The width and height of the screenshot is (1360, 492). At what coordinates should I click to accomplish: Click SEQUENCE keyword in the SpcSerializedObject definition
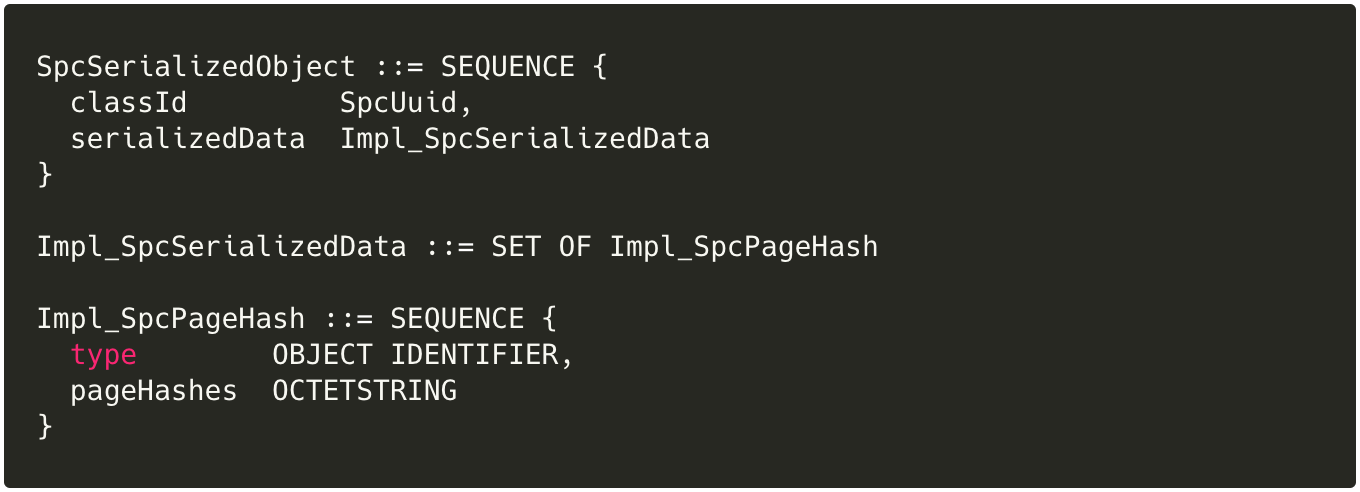coord(507,67)
